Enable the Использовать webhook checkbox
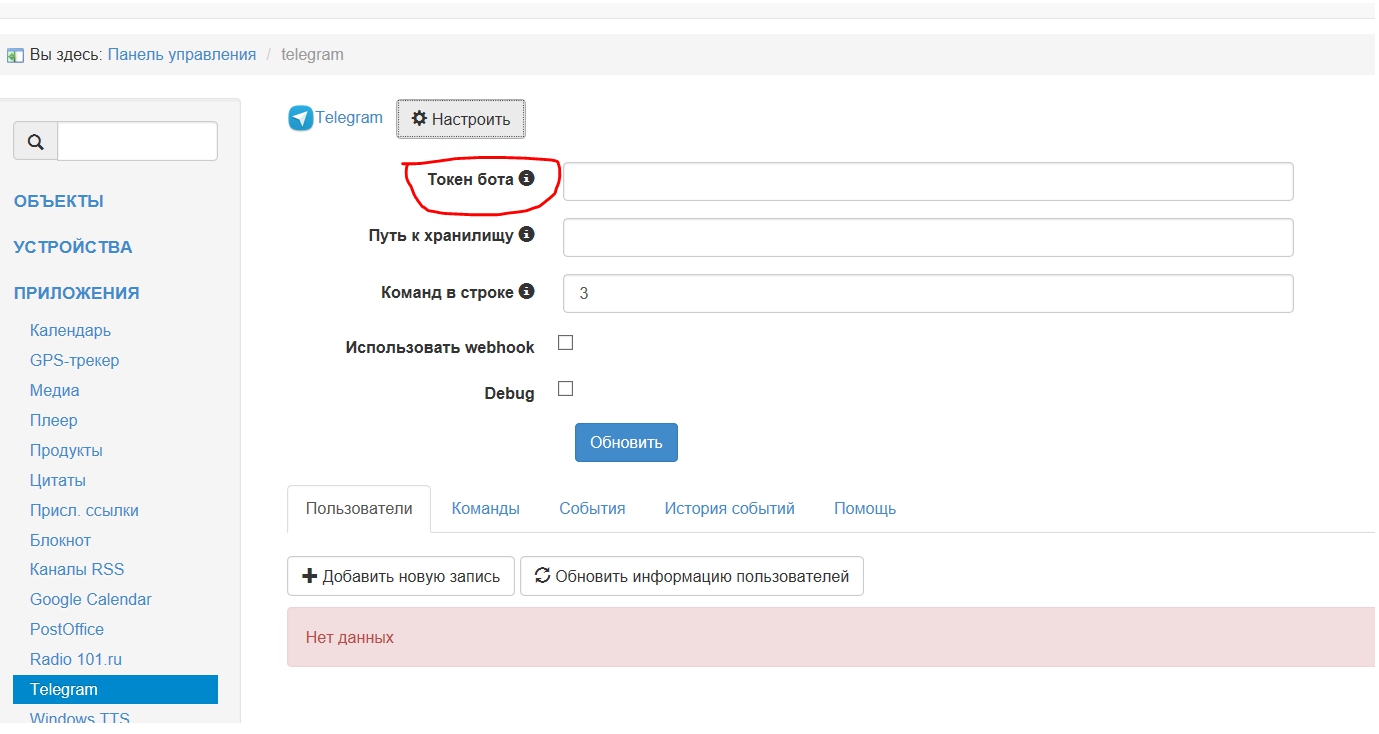The width and height of the screenshot is (1379, 734). 565,343
